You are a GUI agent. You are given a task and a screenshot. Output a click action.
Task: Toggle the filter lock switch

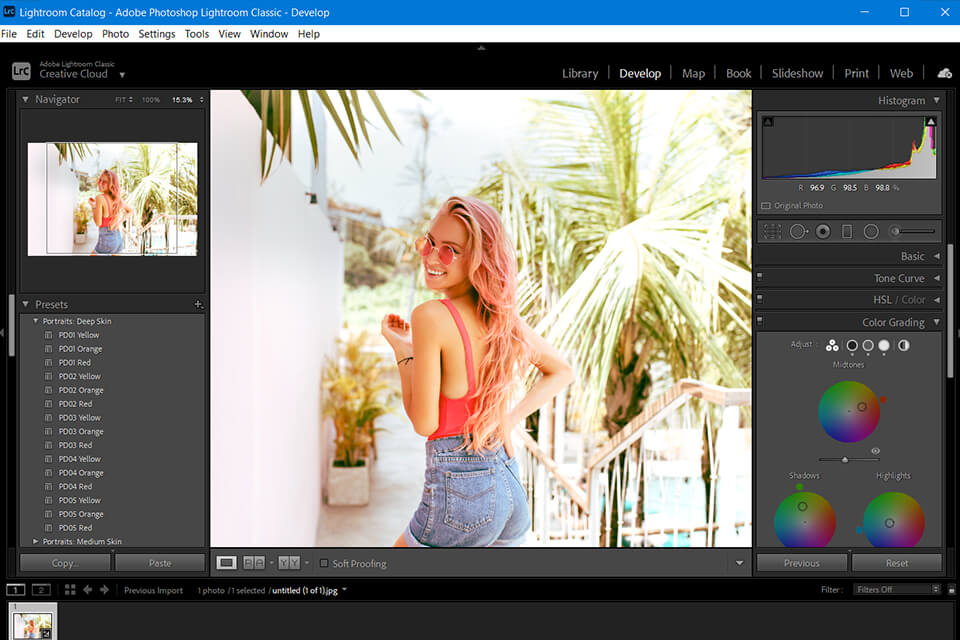tap(951, 590)
